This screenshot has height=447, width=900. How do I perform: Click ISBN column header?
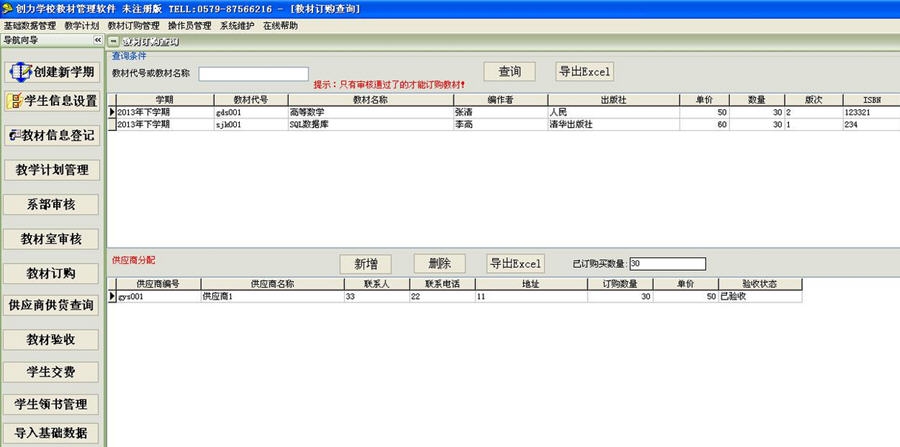[x=872, y=100]
